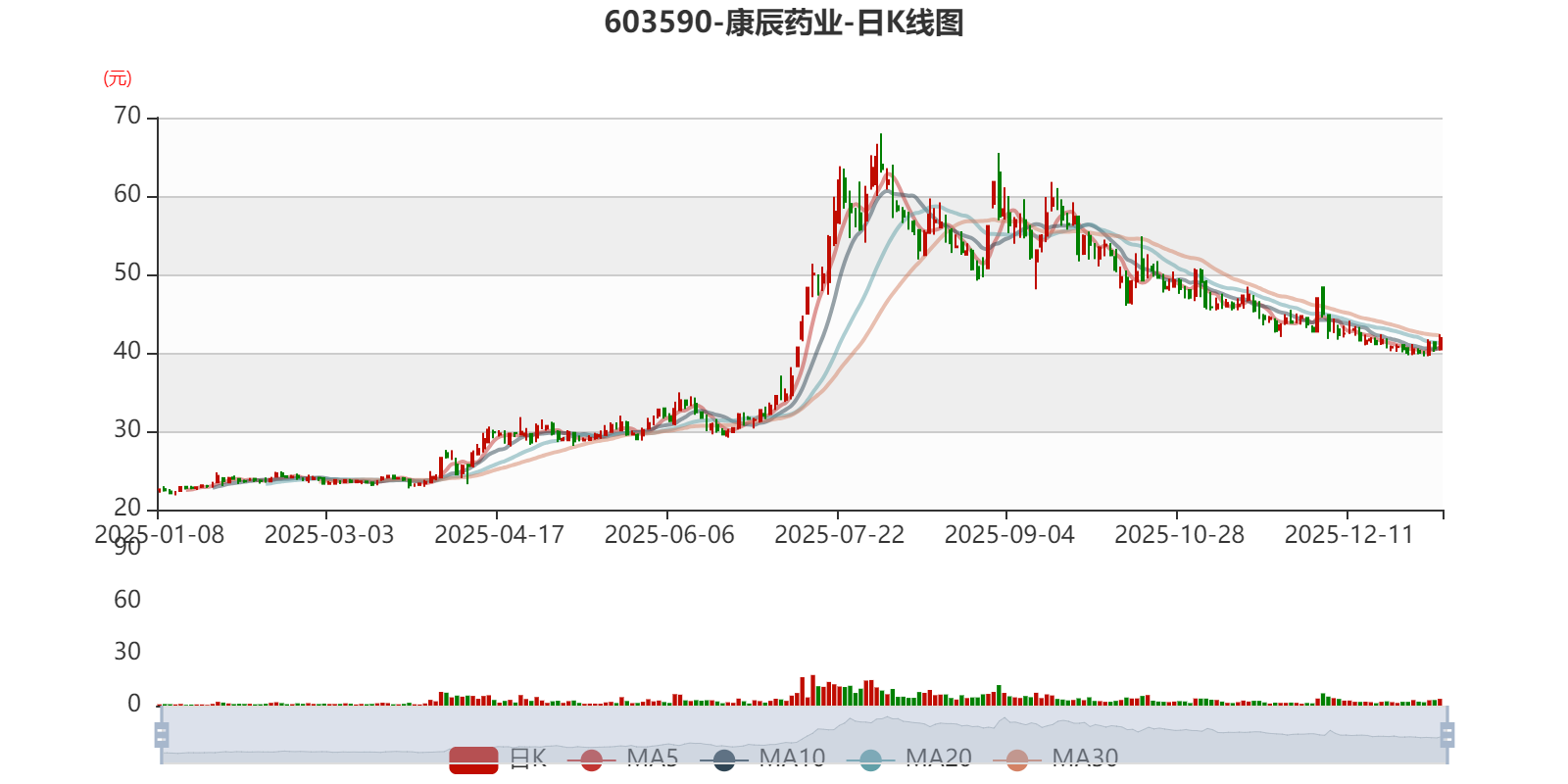The width and height of the screenshot is (1568, 784).
Task: Grab the left data zoom slider handle
Action: coord(162,734)
